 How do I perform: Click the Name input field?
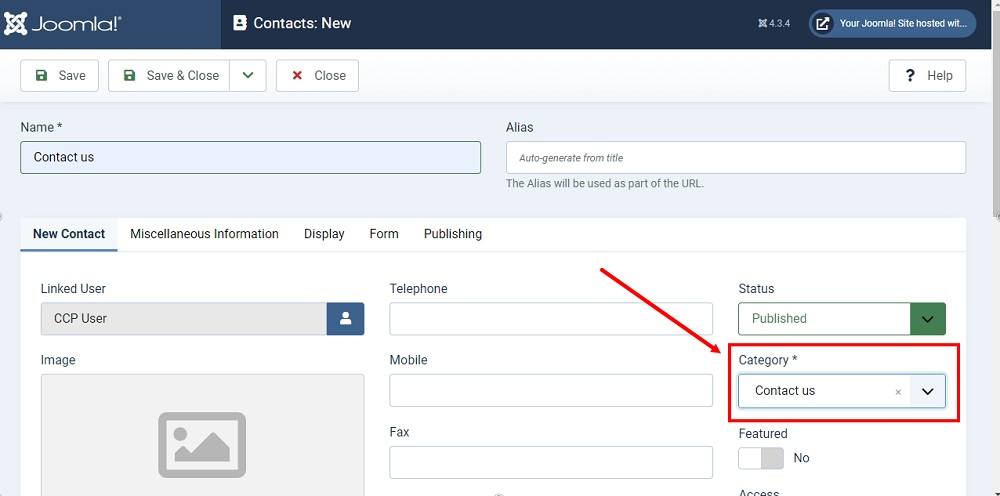[251, 157]
